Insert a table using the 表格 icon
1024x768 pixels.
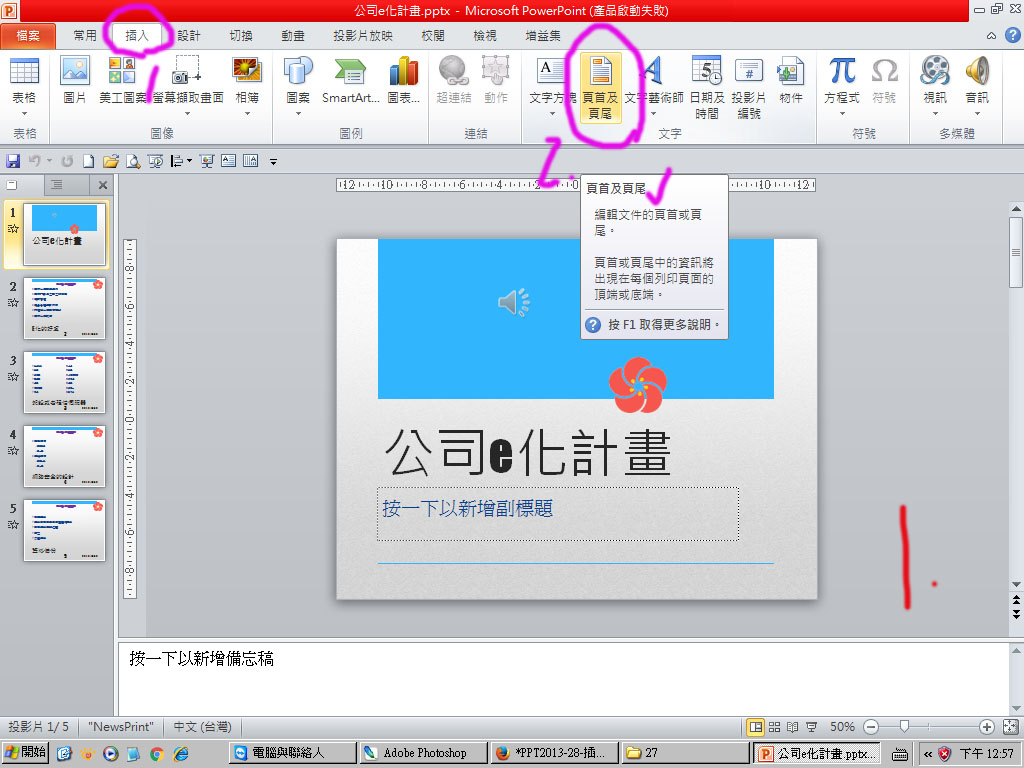click(24, 71)
